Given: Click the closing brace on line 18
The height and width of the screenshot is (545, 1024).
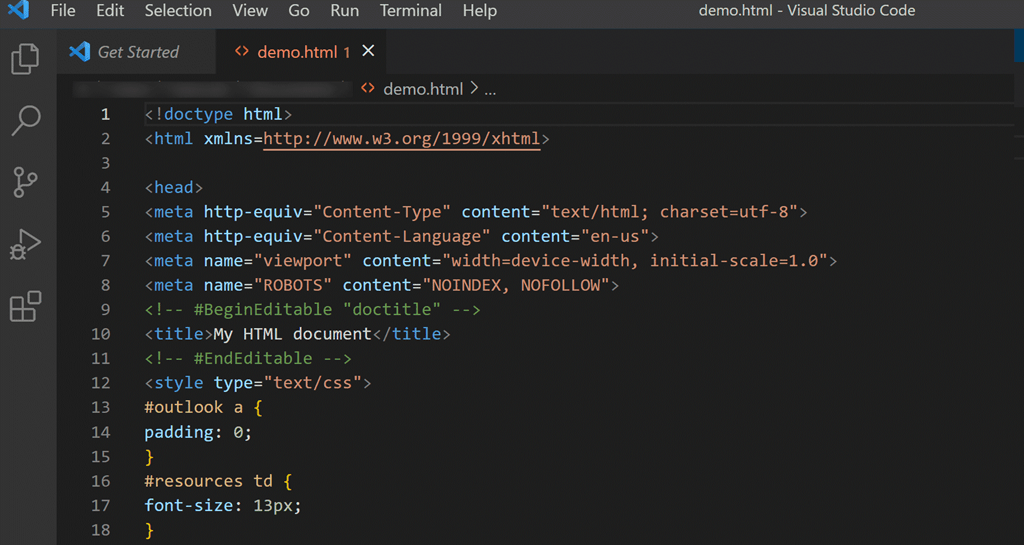Looking at the screenshot, I should 149,530.
